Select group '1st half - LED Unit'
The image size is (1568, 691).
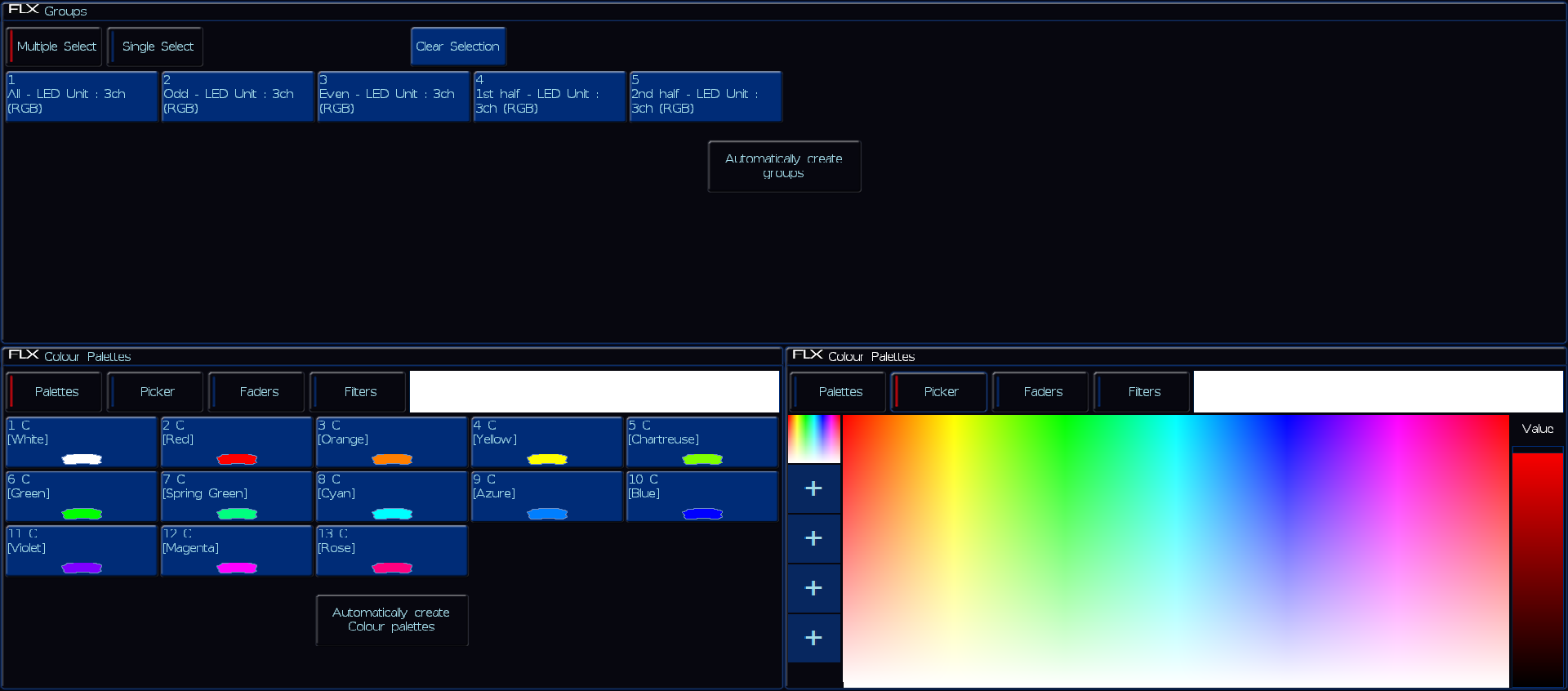pyautogui.click(x=549, y=96)
